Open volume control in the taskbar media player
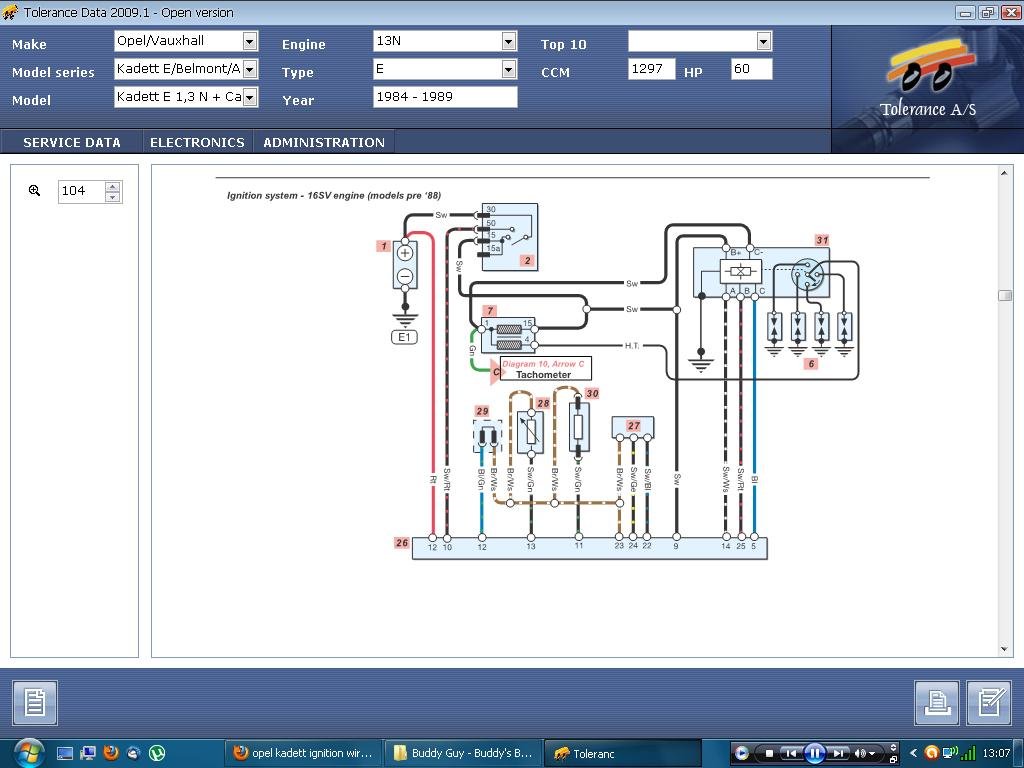 point(864,753)
